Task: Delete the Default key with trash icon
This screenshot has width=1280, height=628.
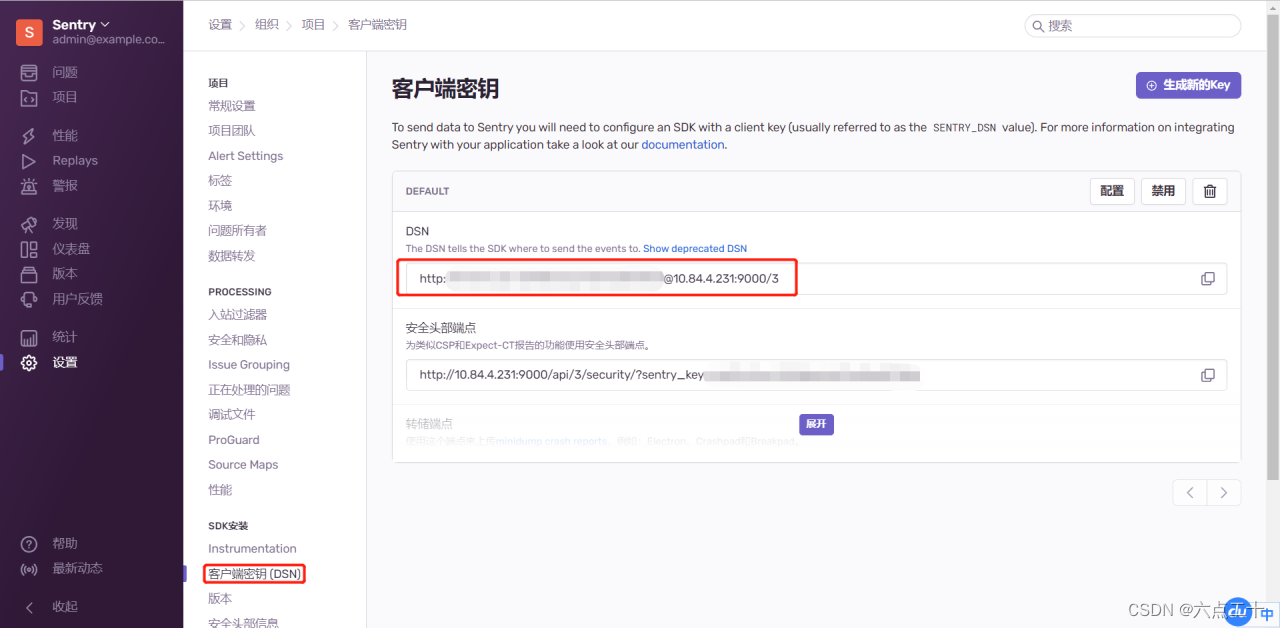Action: coord(1209,191)
